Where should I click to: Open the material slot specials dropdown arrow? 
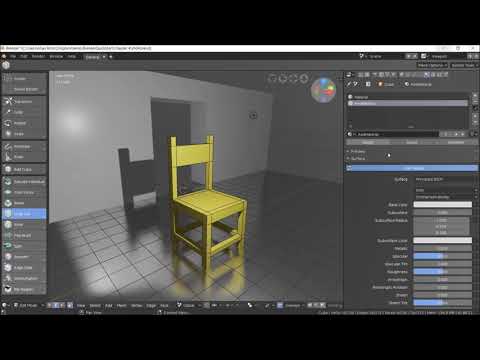pyautogui.click(x=475, y=108)
